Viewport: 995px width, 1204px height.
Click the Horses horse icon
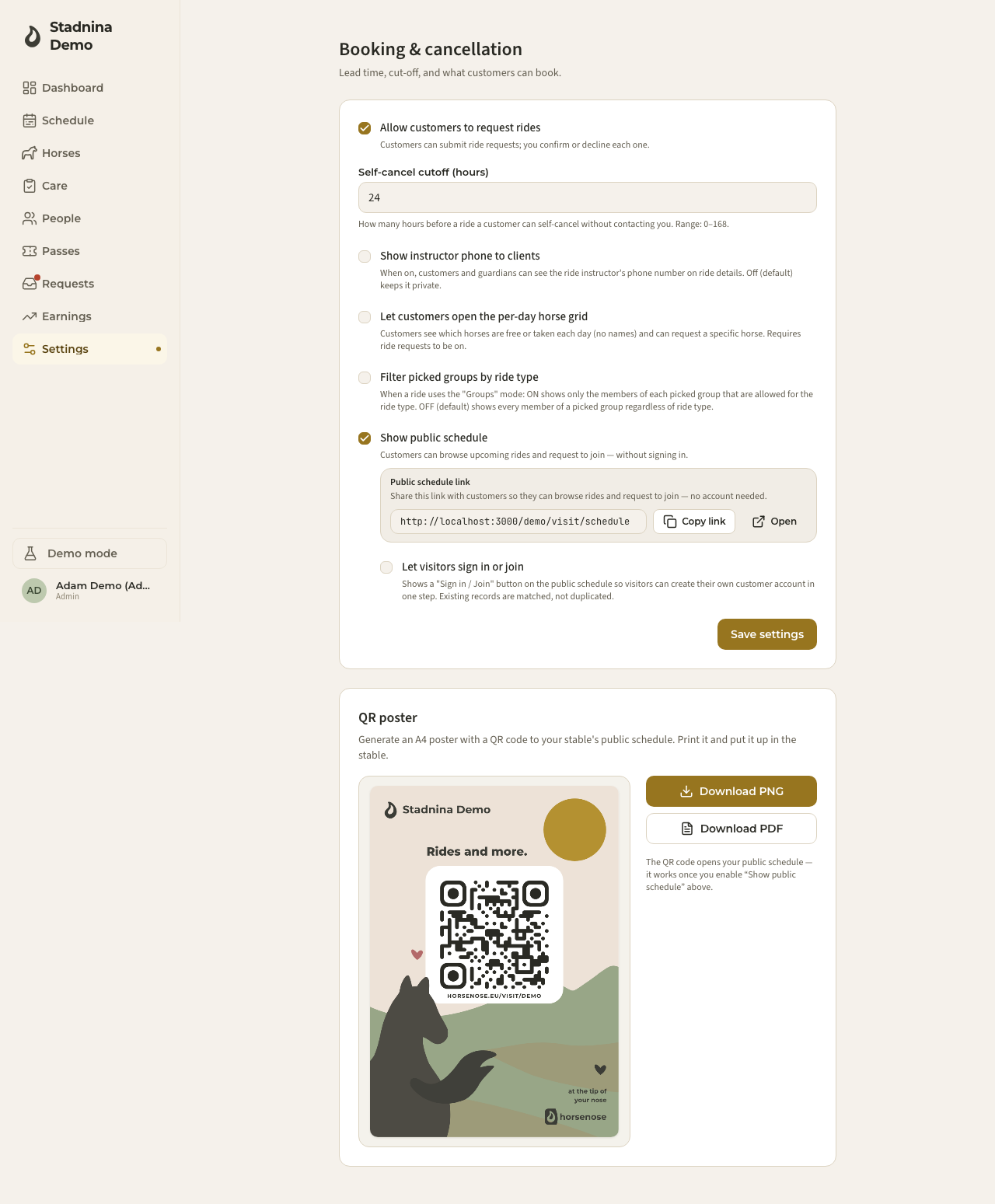[x=30, y=153]
